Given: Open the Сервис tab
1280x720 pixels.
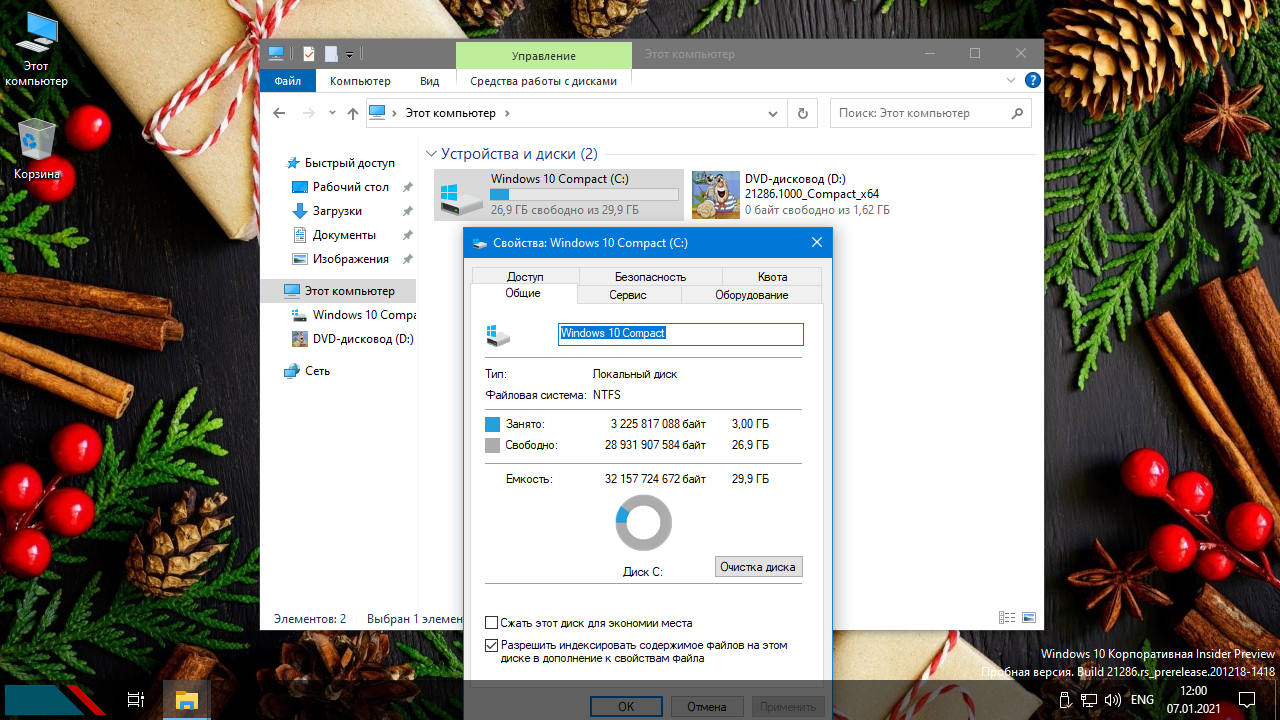Looking at the screenshot, I should pyautogui.click(x=628, y=295).
